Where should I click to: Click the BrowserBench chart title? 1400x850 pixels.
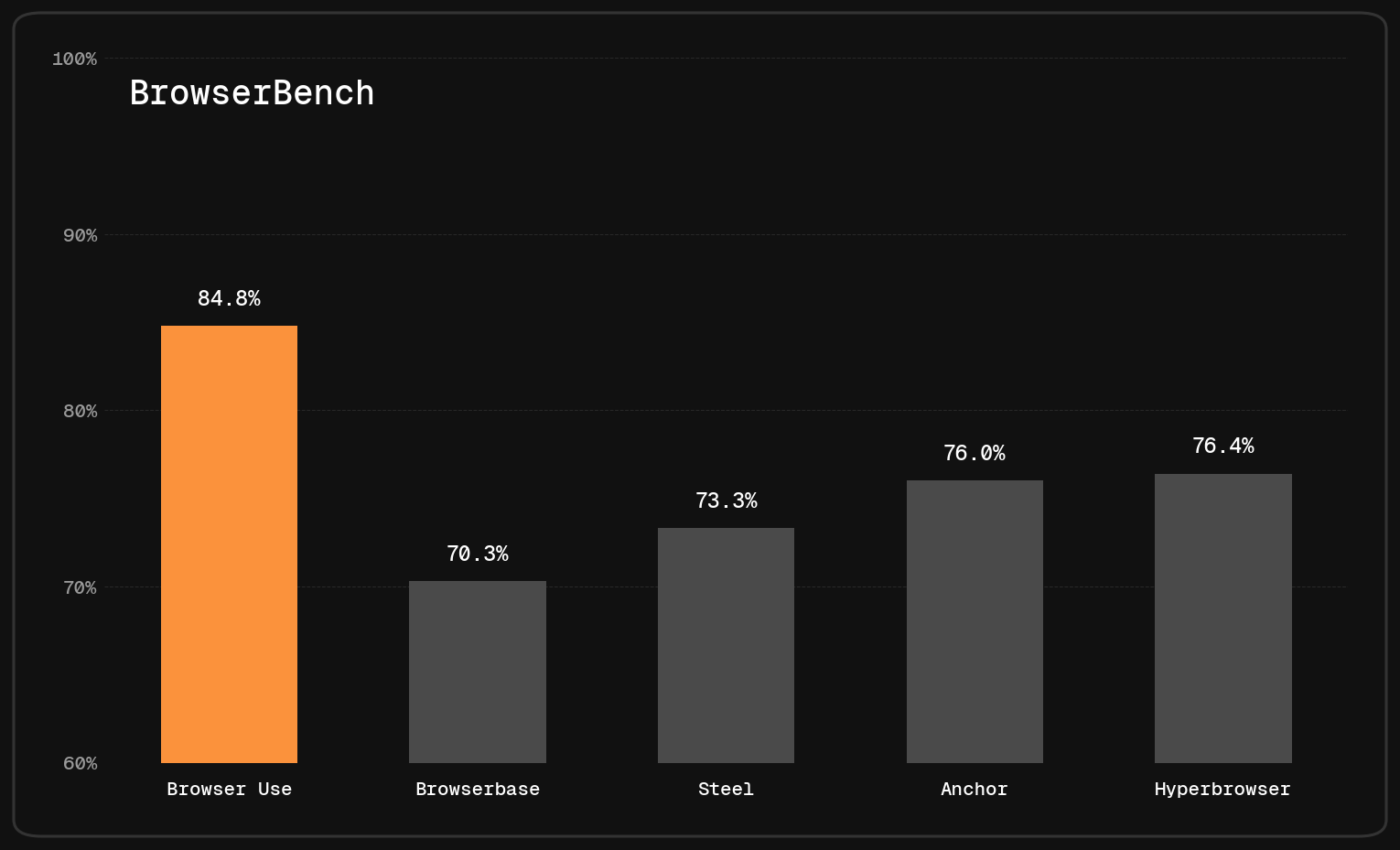click(x=252, y=93)
